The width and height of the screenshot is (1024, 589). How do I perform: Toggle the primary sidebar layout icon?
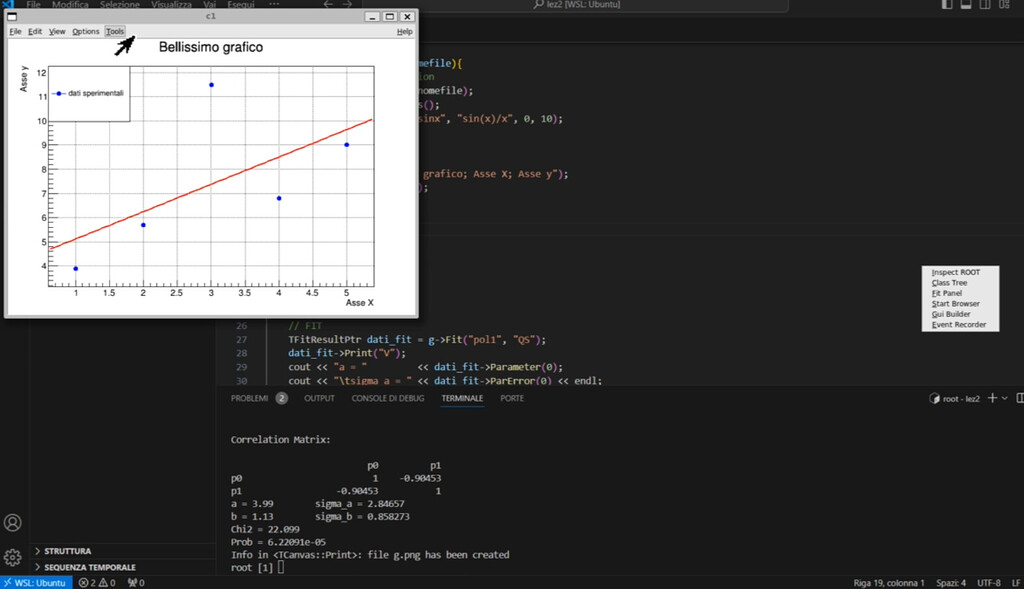949,5
